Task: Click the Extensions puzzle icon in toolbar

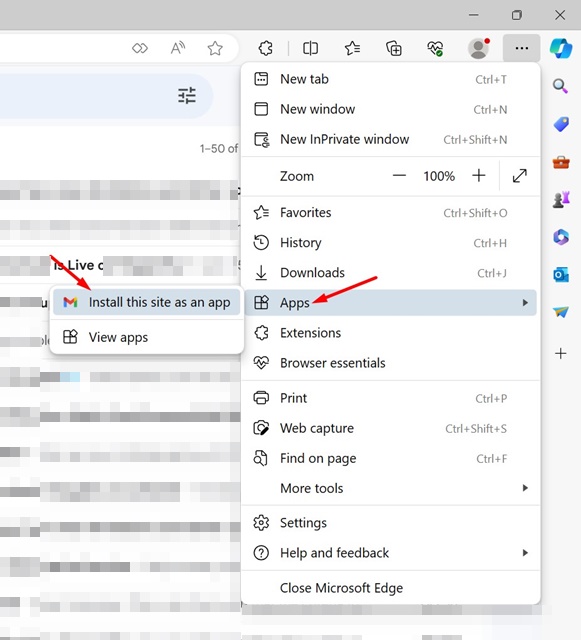Action: coord(265,48)
